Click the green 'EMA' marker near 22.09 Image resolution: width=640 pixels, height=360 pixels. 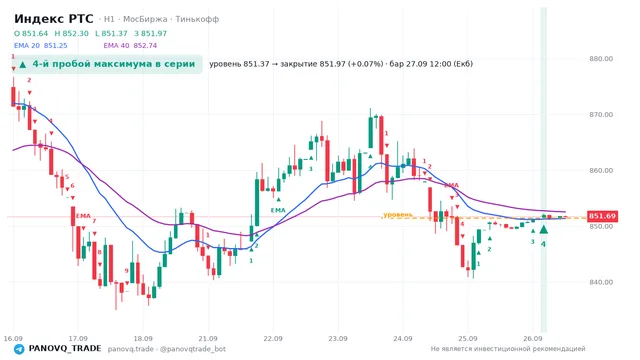tap(278, 210)
